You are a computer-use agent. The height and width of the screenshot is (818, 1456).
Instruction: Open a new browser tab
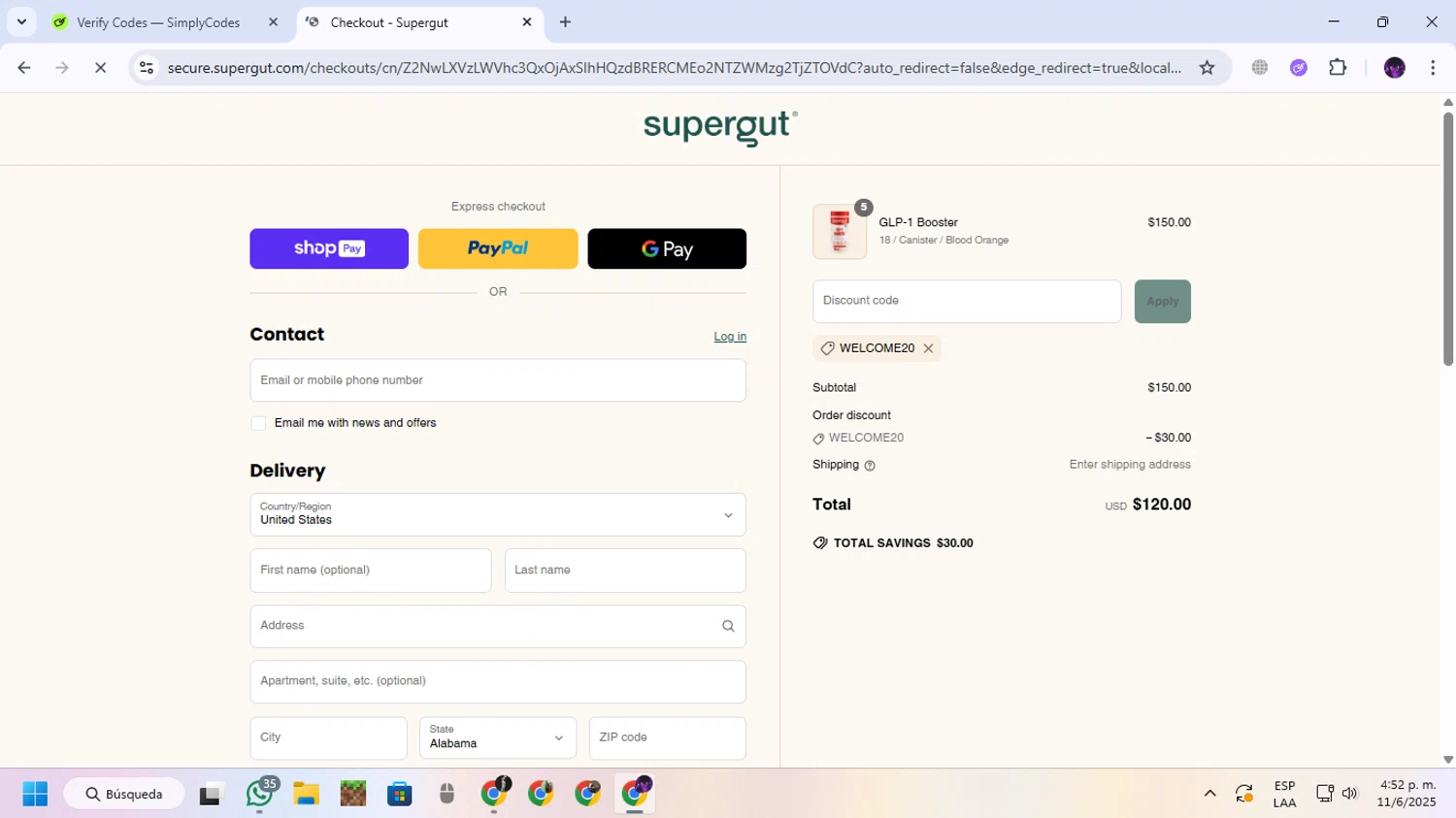coord(565,22)
